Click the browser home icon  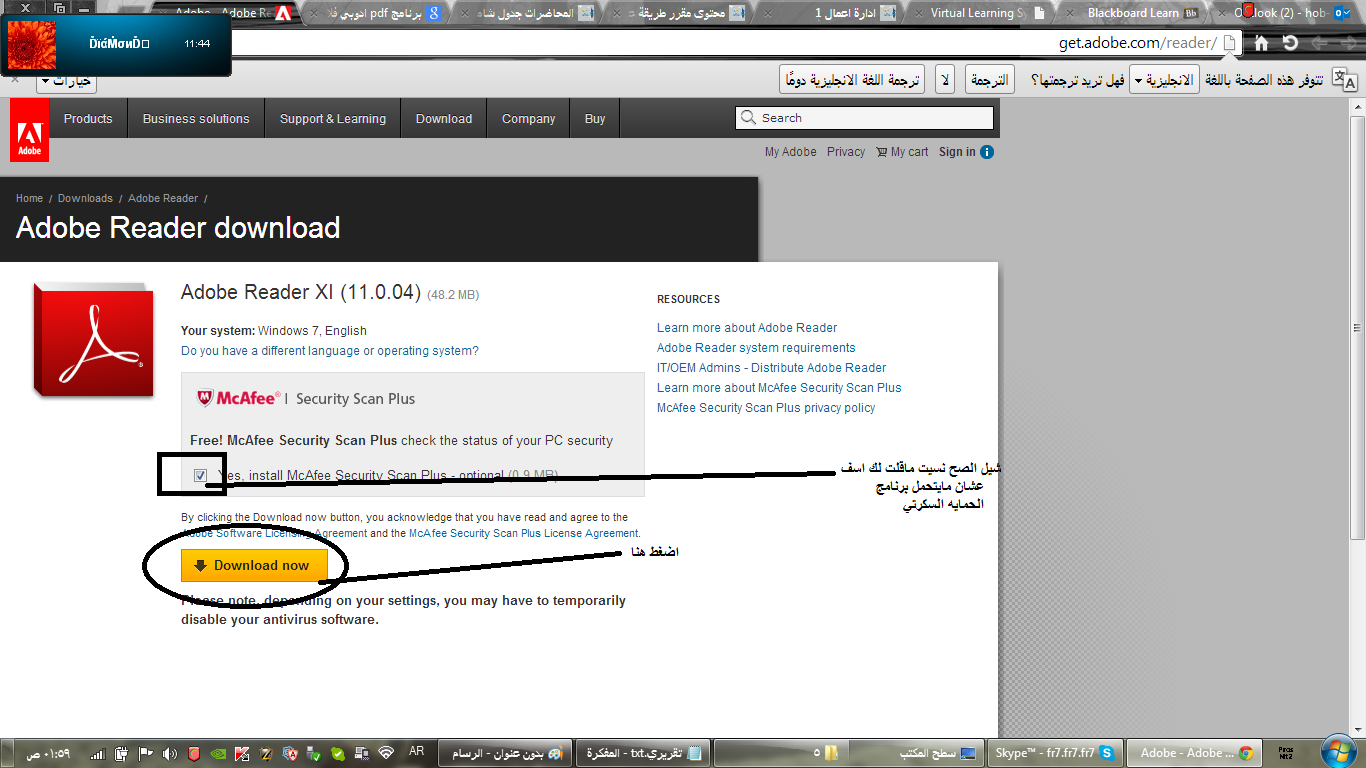click(x=1262, y=43)
